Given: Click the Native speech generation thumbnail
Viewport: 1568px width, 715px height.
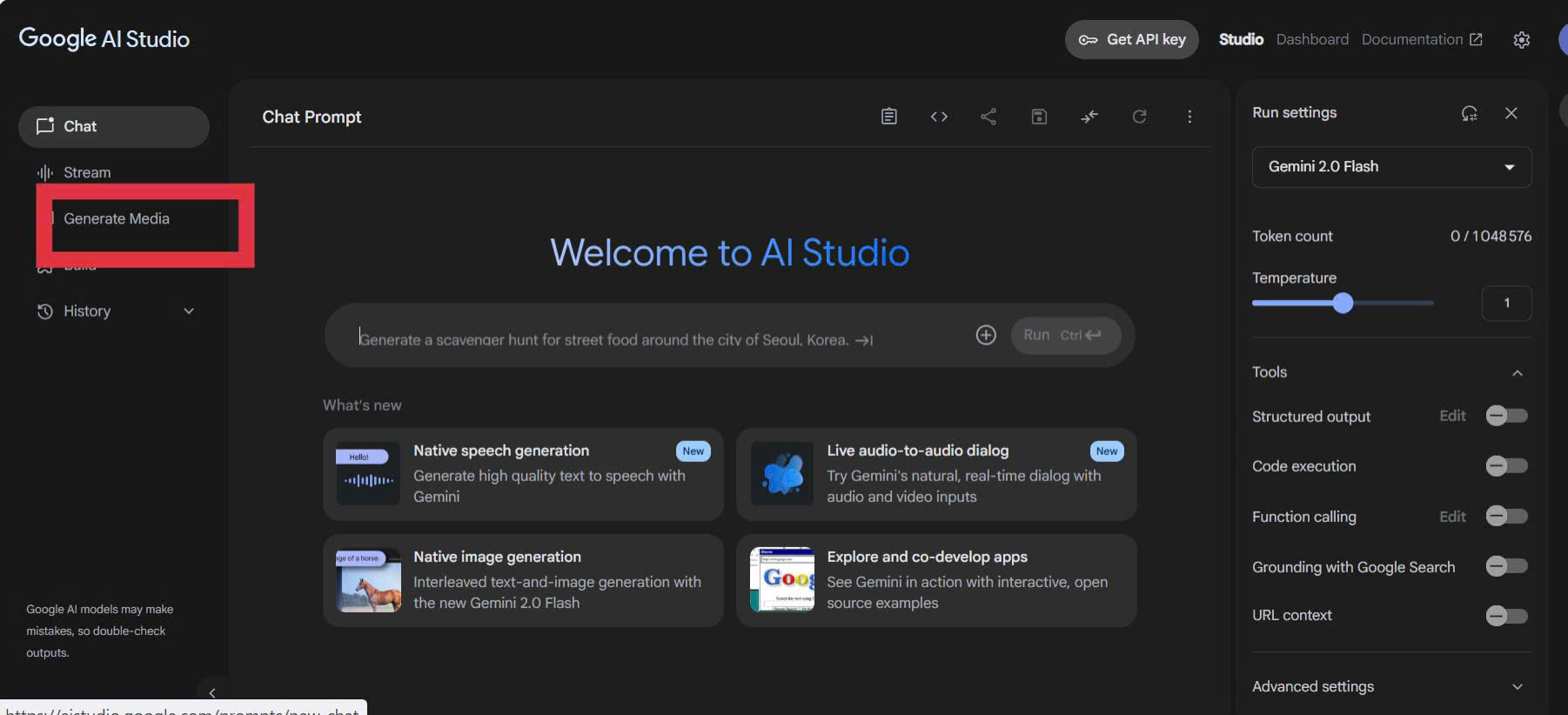Looking at the screenshot, I should pyautogui.click(x=368, y=473).
